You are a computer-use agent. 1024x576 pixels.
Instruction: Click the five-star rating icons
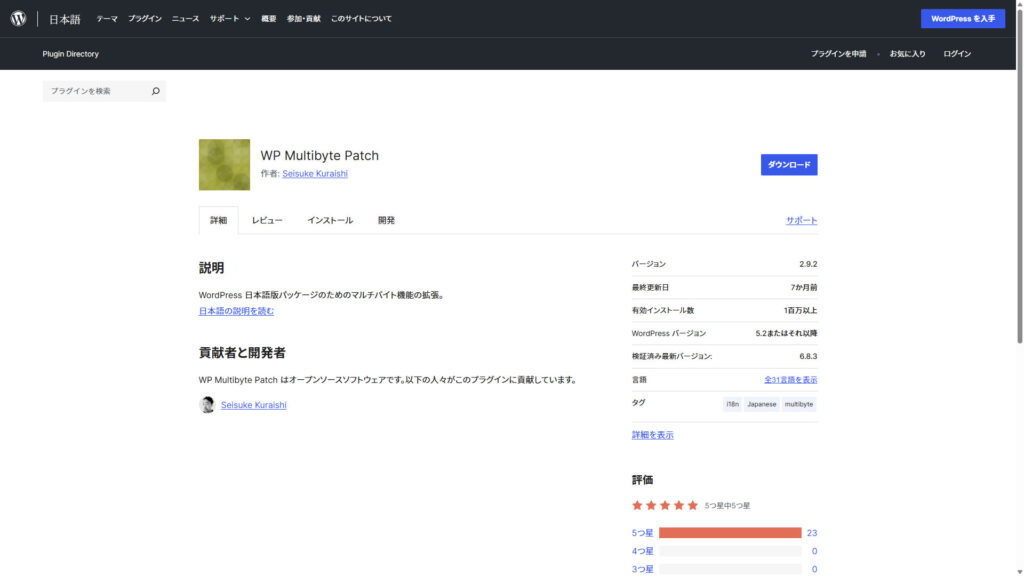[x=665, y=505]
